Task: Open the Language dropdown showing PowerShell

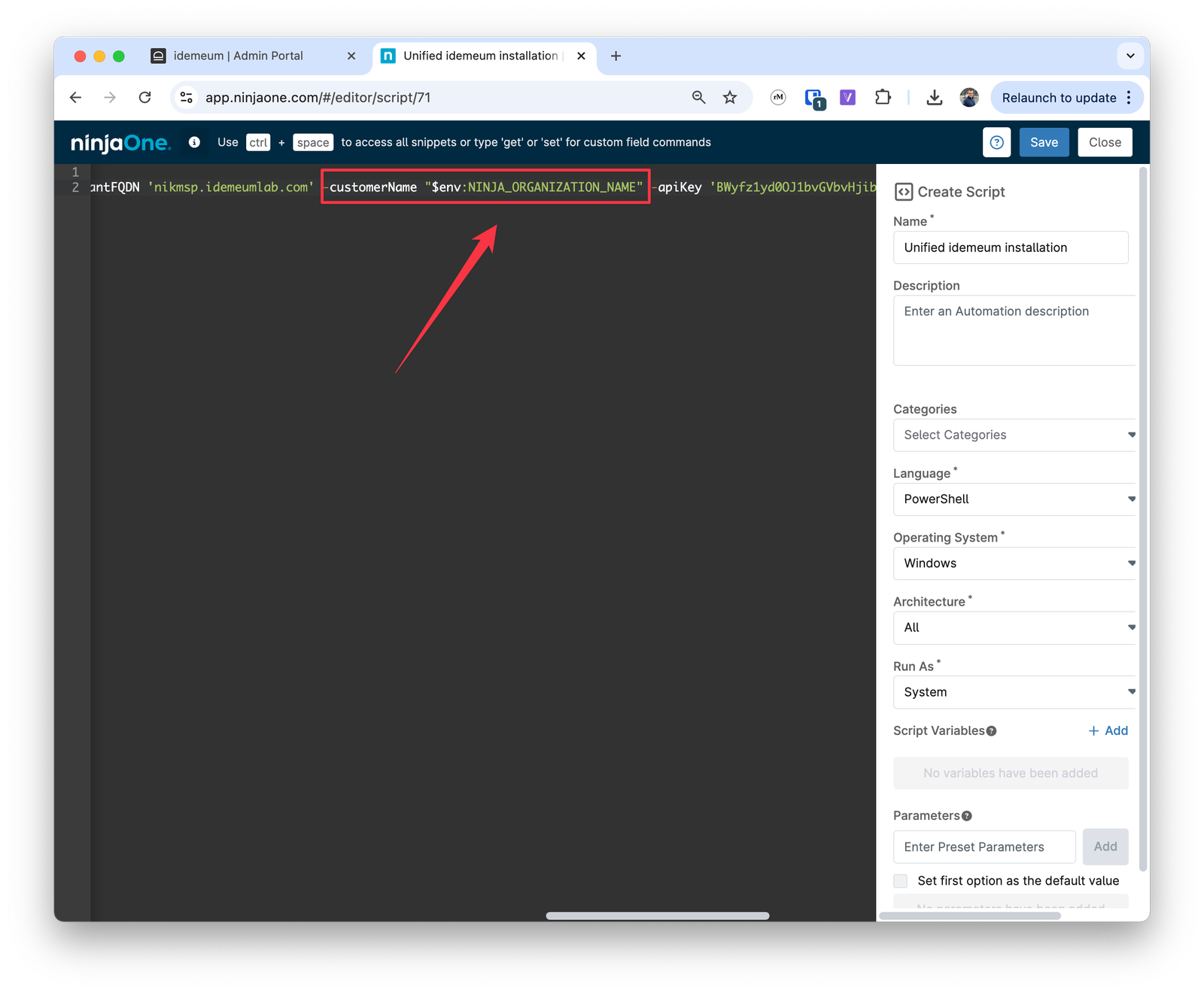Action: (1014, 499)
